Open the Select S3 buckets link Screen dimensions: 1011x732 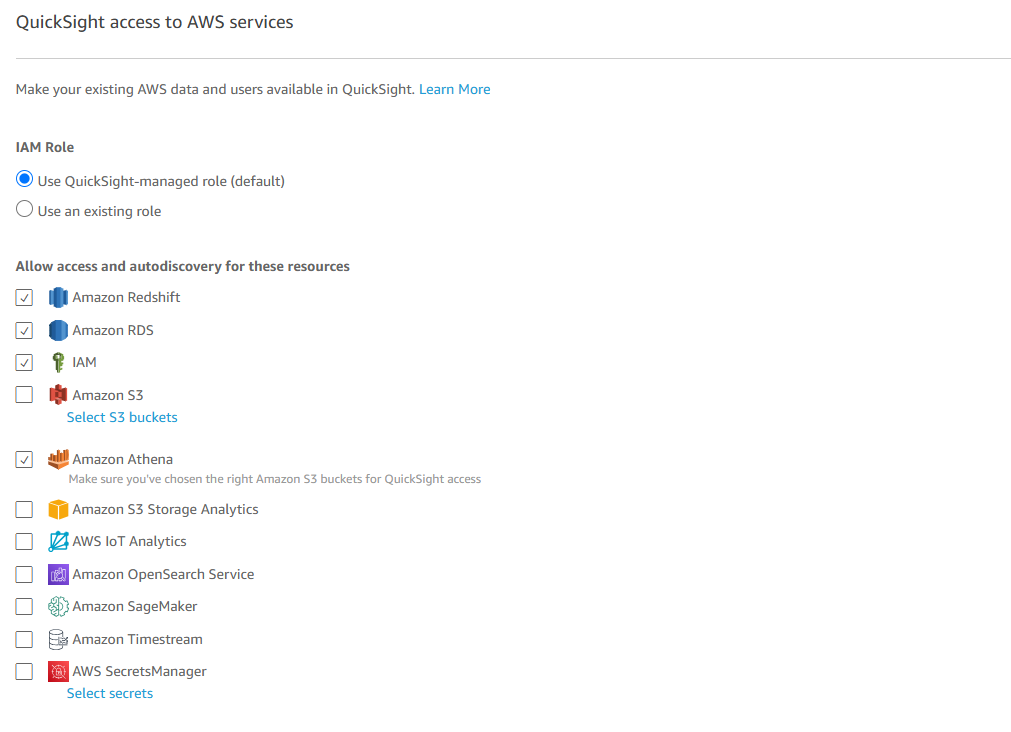[122, 417]
